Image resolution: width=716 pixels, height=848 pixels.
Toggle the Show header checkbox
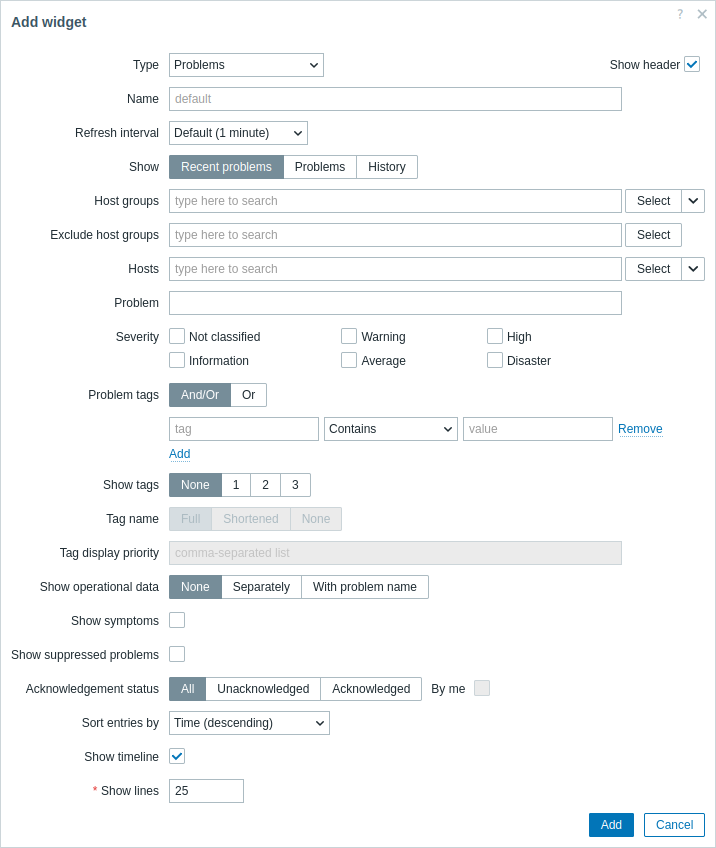point(692,64)
